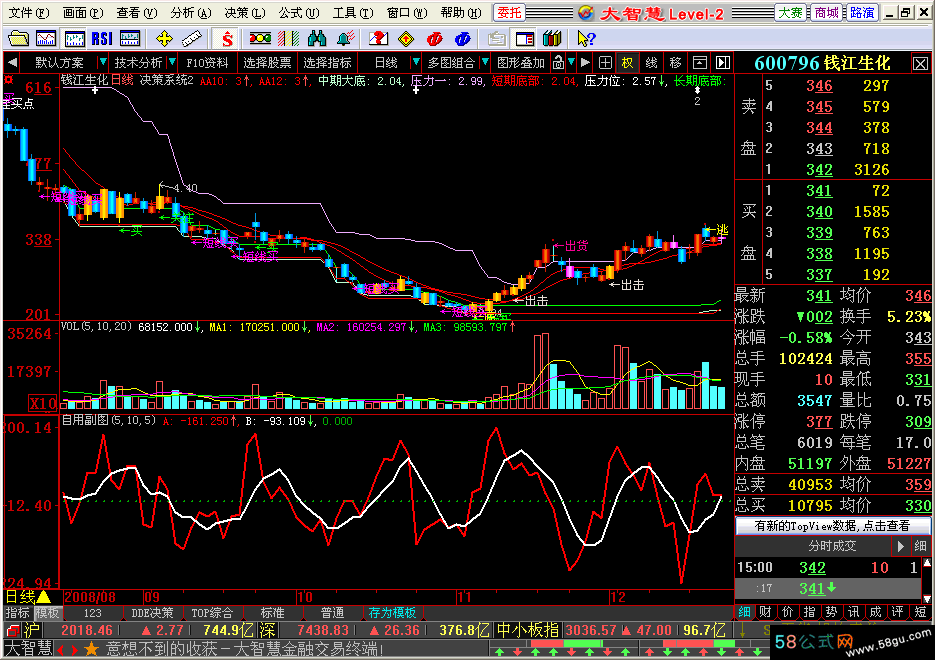935x660 pixels.
Task: Select the ruler measurement tool icon
Action: pyautogui.click(x=191, y=39)
